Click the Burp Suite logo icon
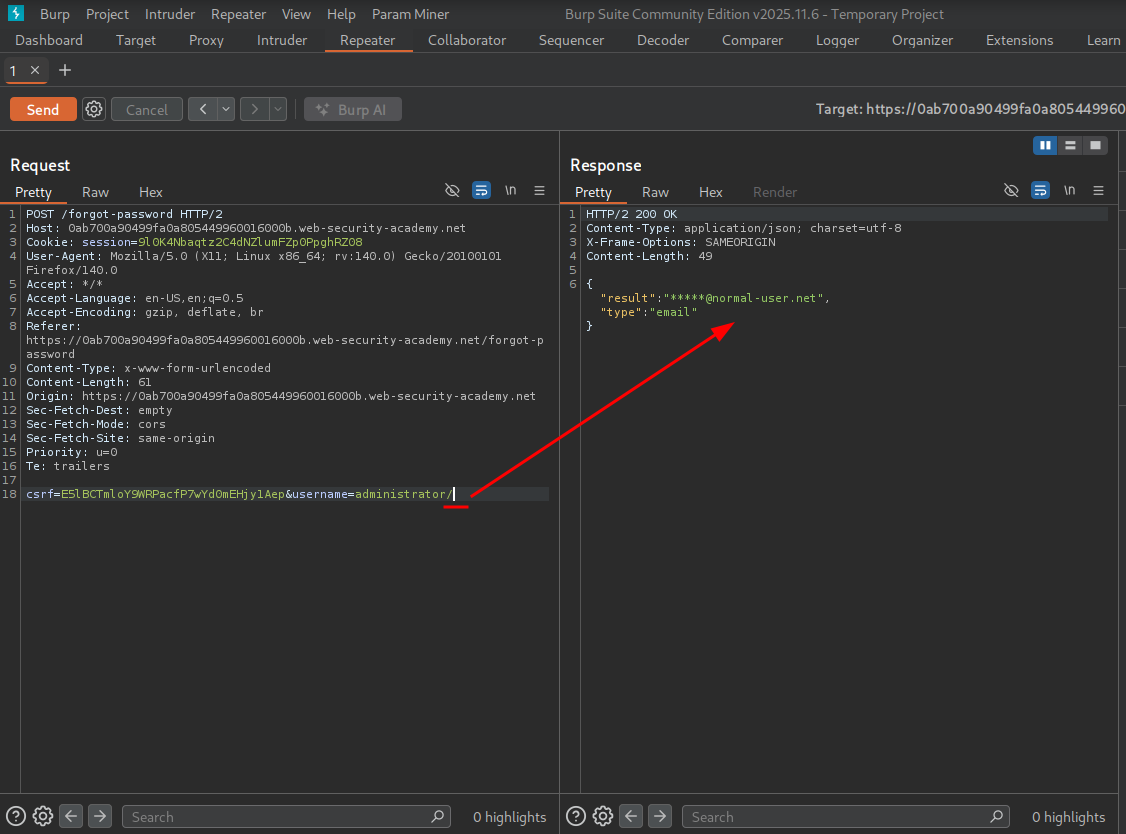 [16, 13]
